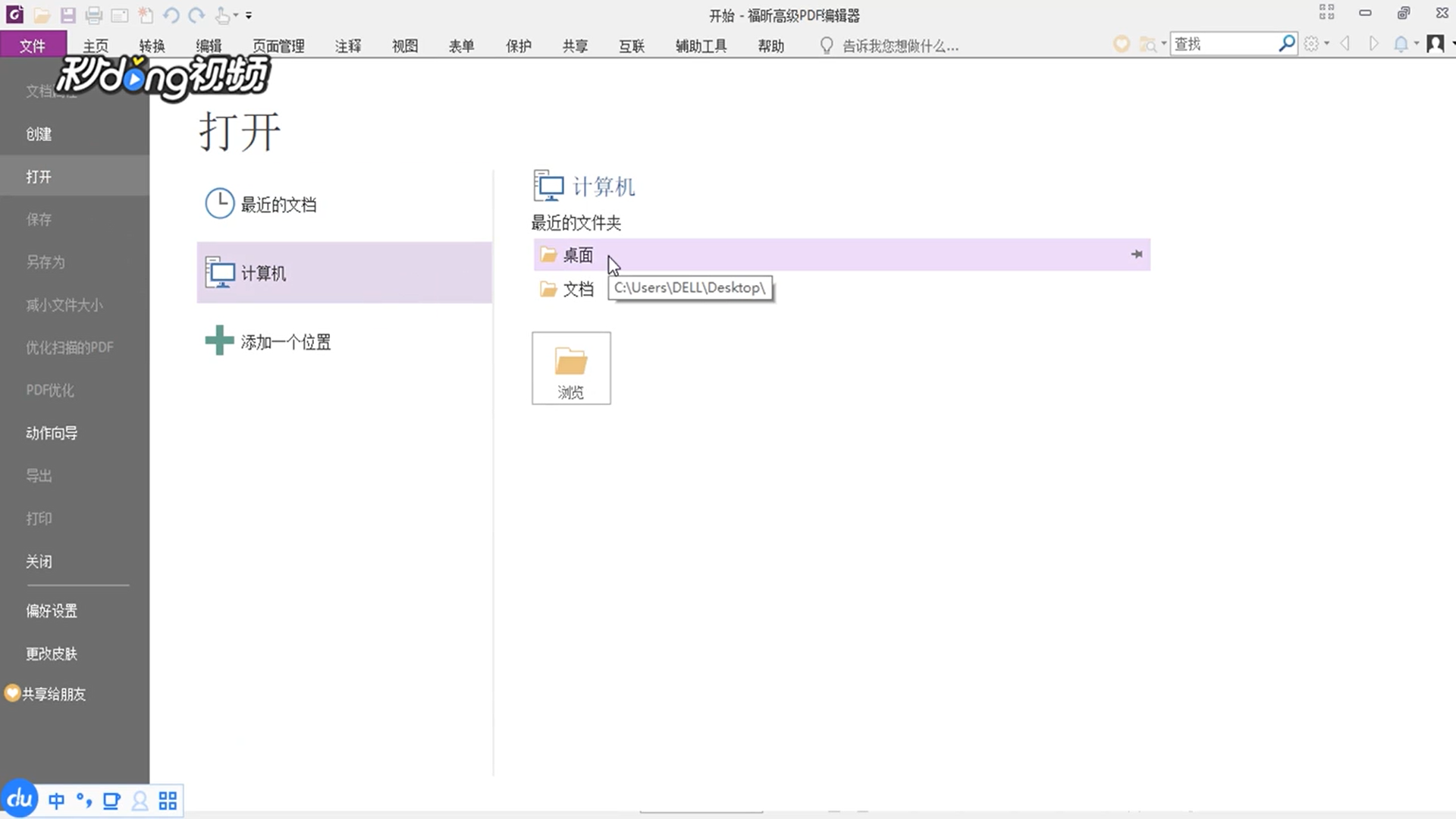Click the Foxit app logo icon
Viewport: 1456px width, 819px height.
[x=14, y=14]
